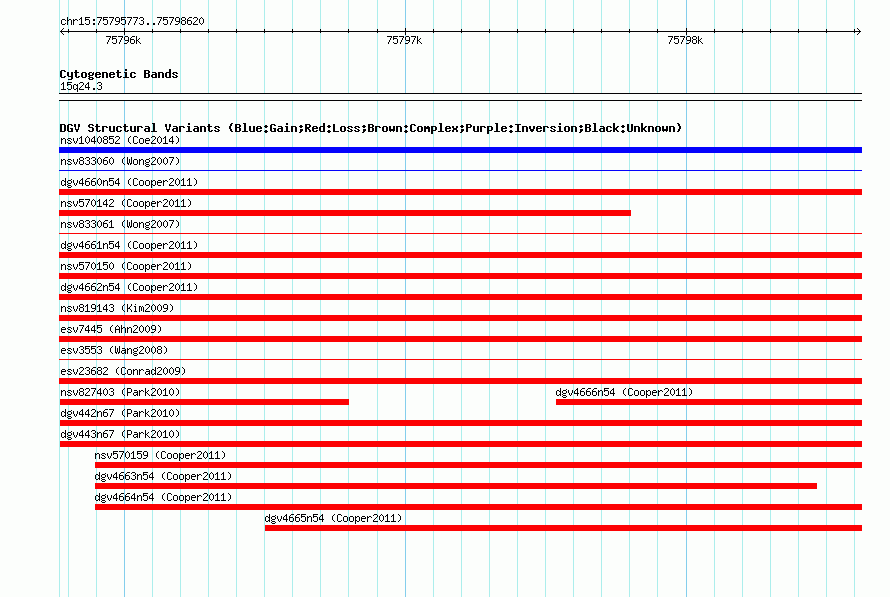Select the red bar under dgv4663n54
The image size is (890, 597).
click(456, 486)
